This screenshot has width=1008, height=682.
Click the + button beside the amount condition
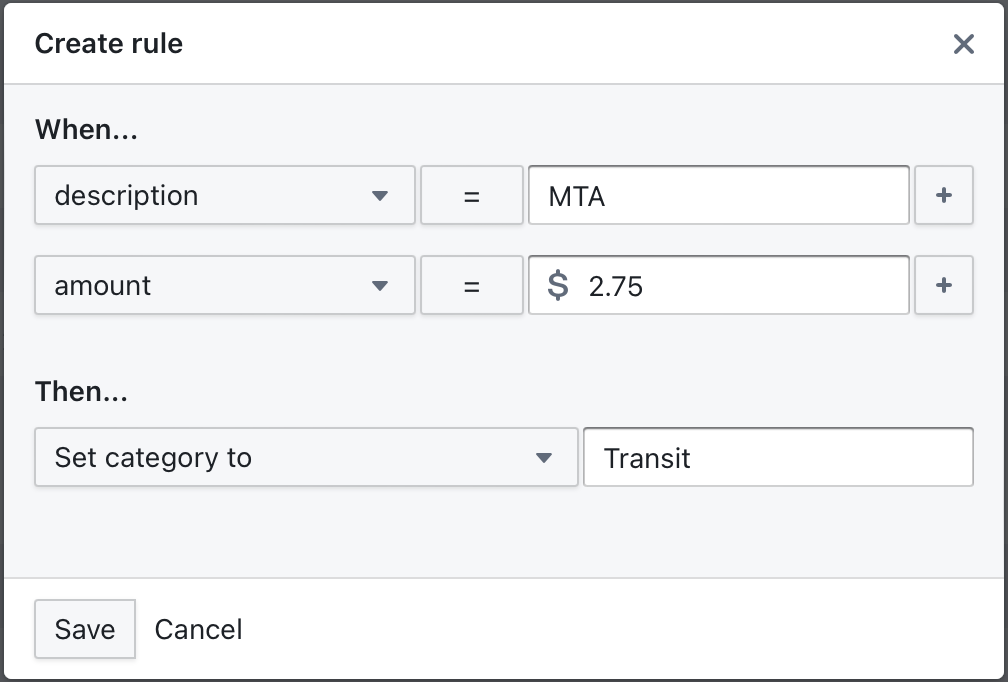point(943,285)
